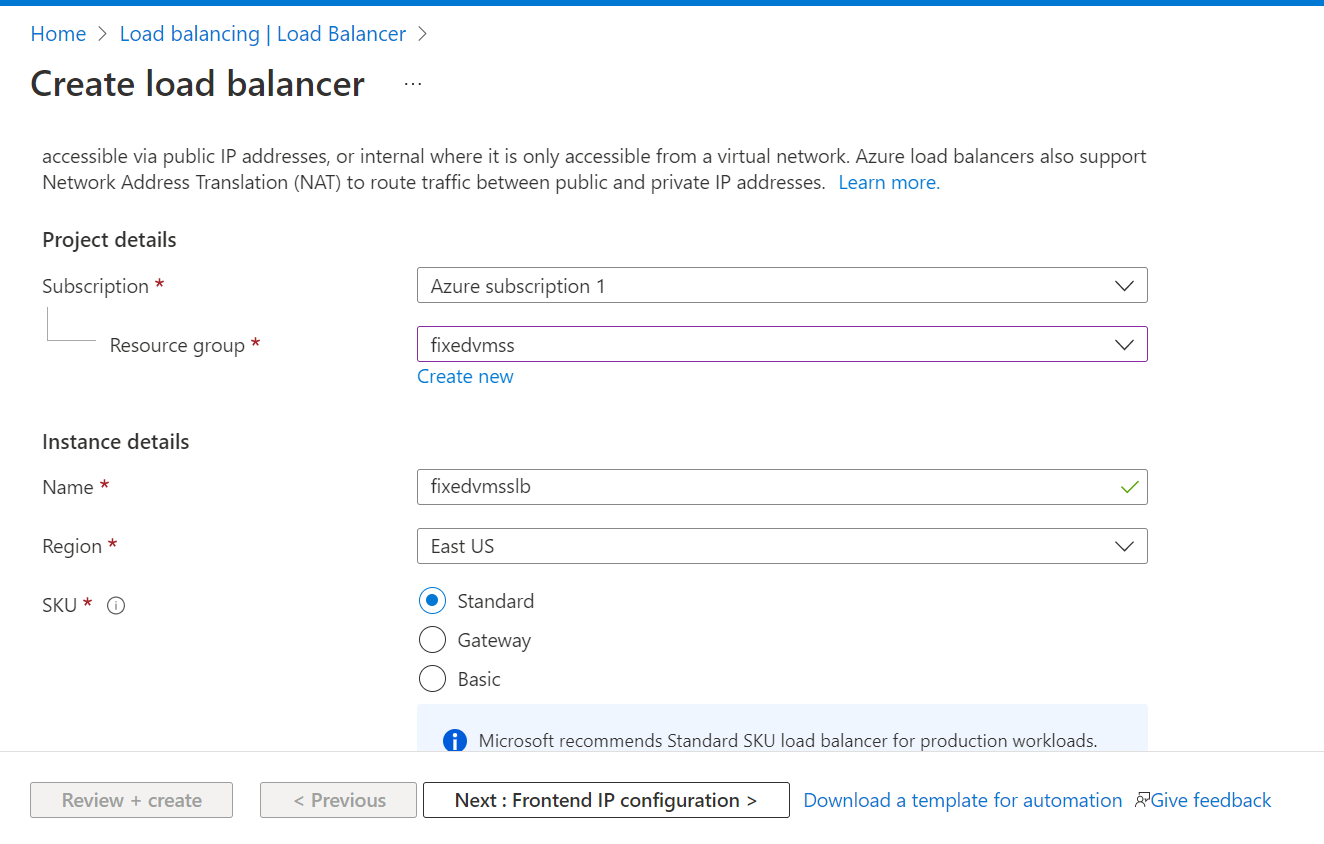Click the blue info icon in recommendation banner
Viewport: 1324px width, 844px height.
coord(455,741)
